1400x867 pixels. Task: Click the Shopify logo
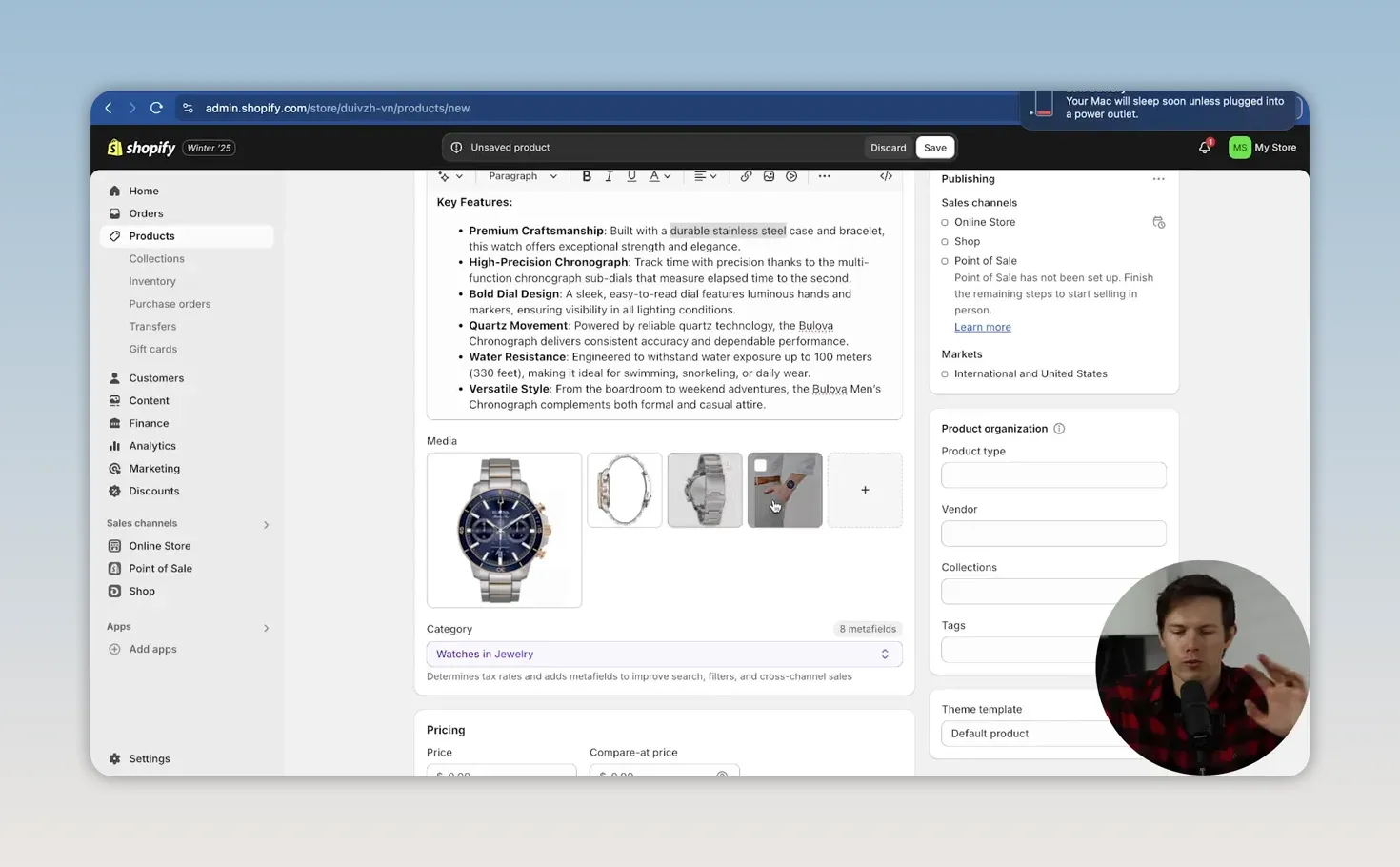[x=142, y=148]
